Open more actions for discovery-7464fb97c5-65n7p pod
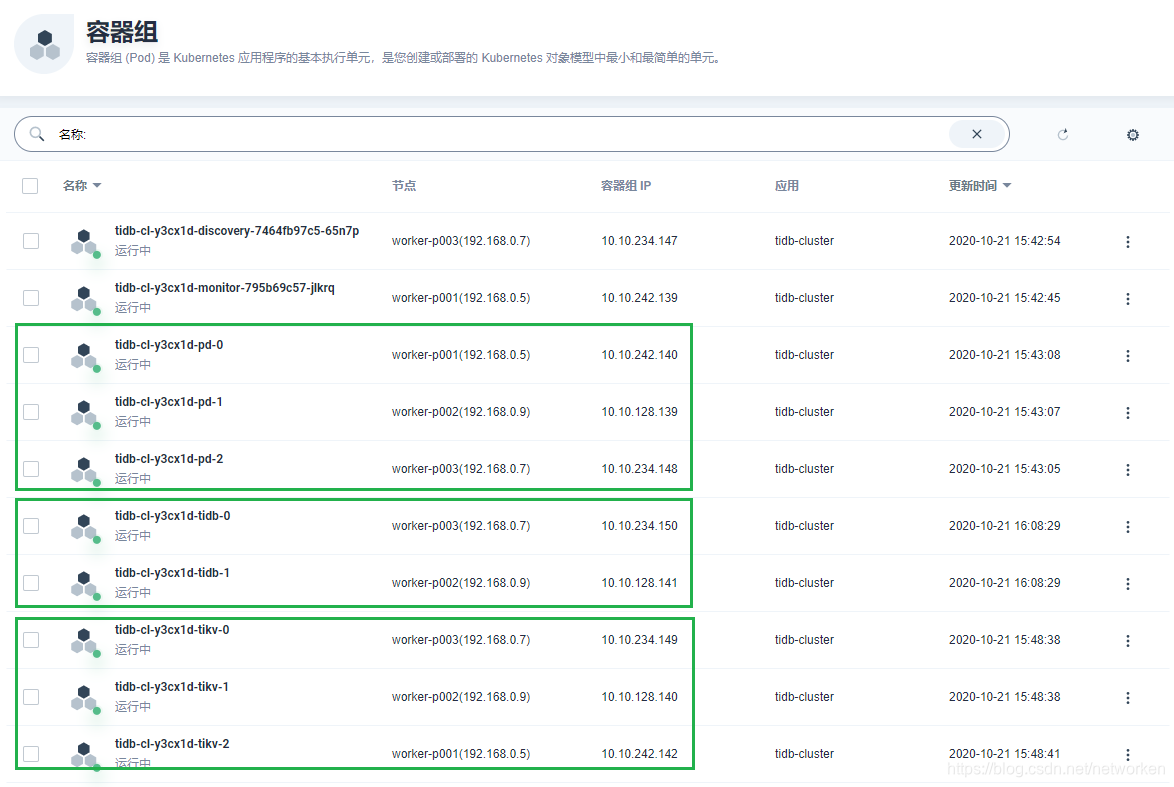1174x787 pixels. click(x=1128, y=242)
